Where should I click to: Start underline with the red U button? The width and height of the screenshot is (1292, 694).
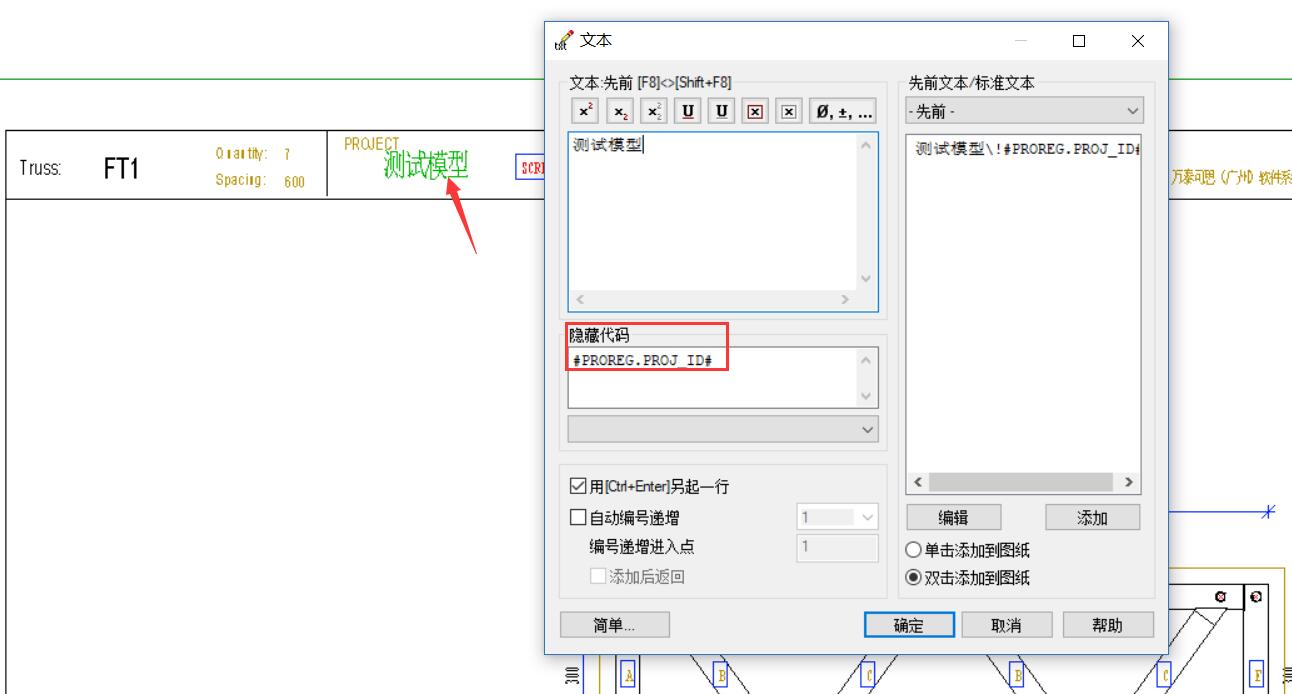[688, 111]
